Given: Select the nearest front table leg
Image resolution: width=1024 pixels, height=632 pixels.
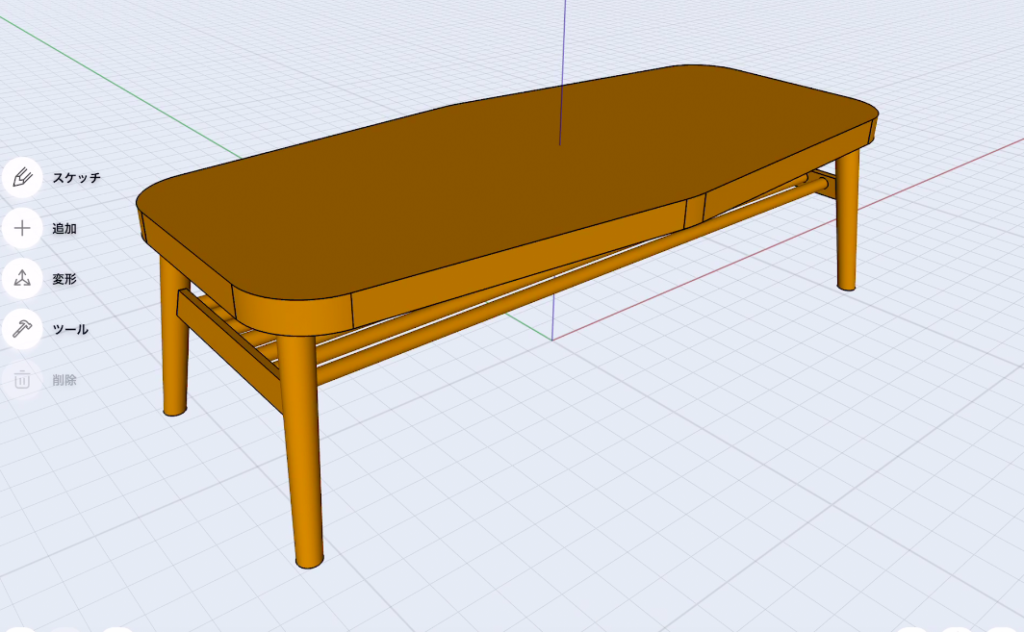Looking at the screenshot, I should click(302, 450).
